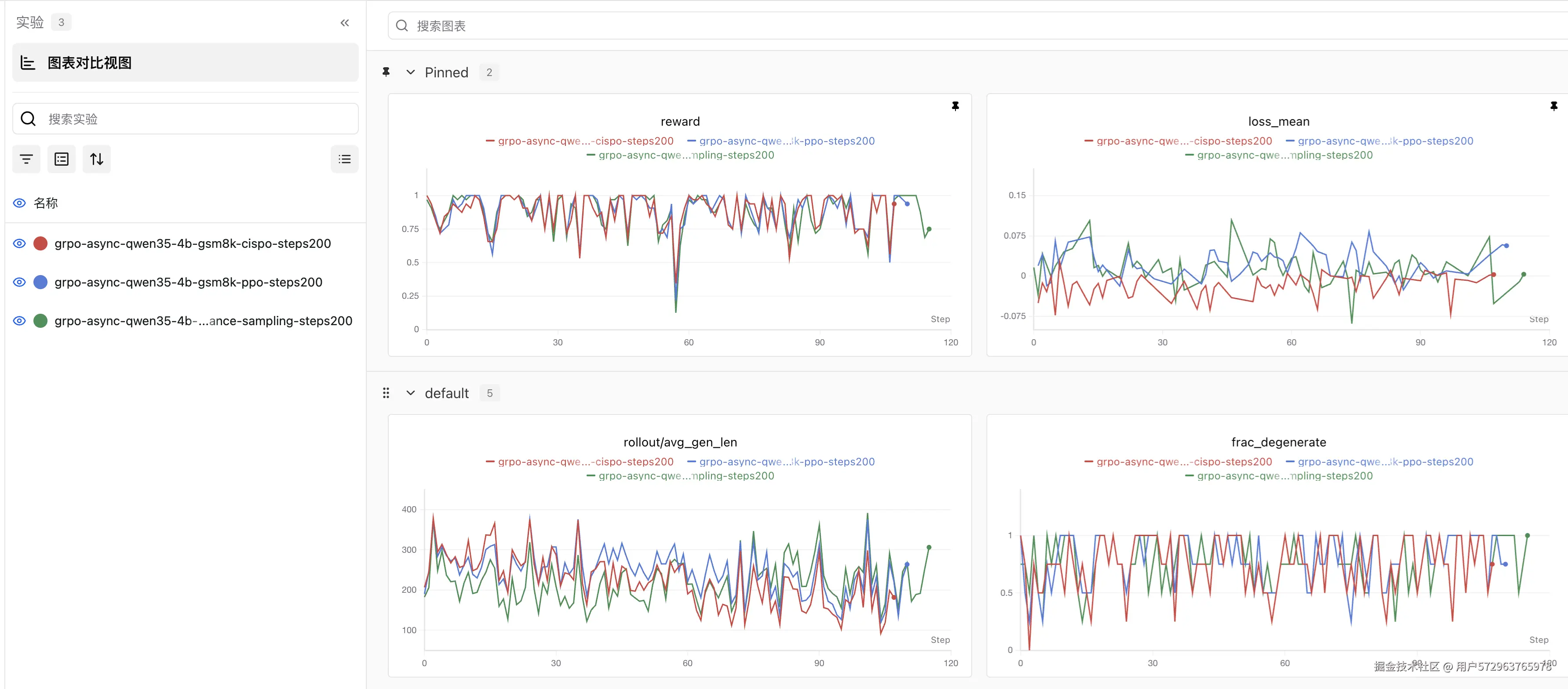Toggle mpling-steps200 legend in loss_mean chart
The width and height of the screenshot is (1568, 689).
[x=1278, y=155]
